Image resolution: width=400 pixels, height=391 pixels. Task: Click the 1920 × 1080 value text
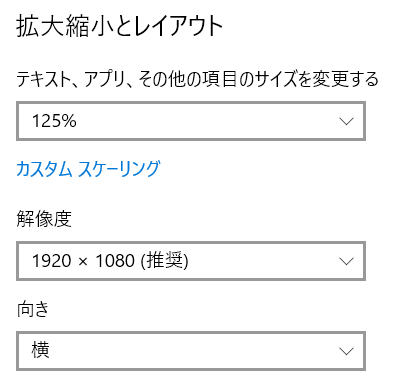click(x=83, y=261)
